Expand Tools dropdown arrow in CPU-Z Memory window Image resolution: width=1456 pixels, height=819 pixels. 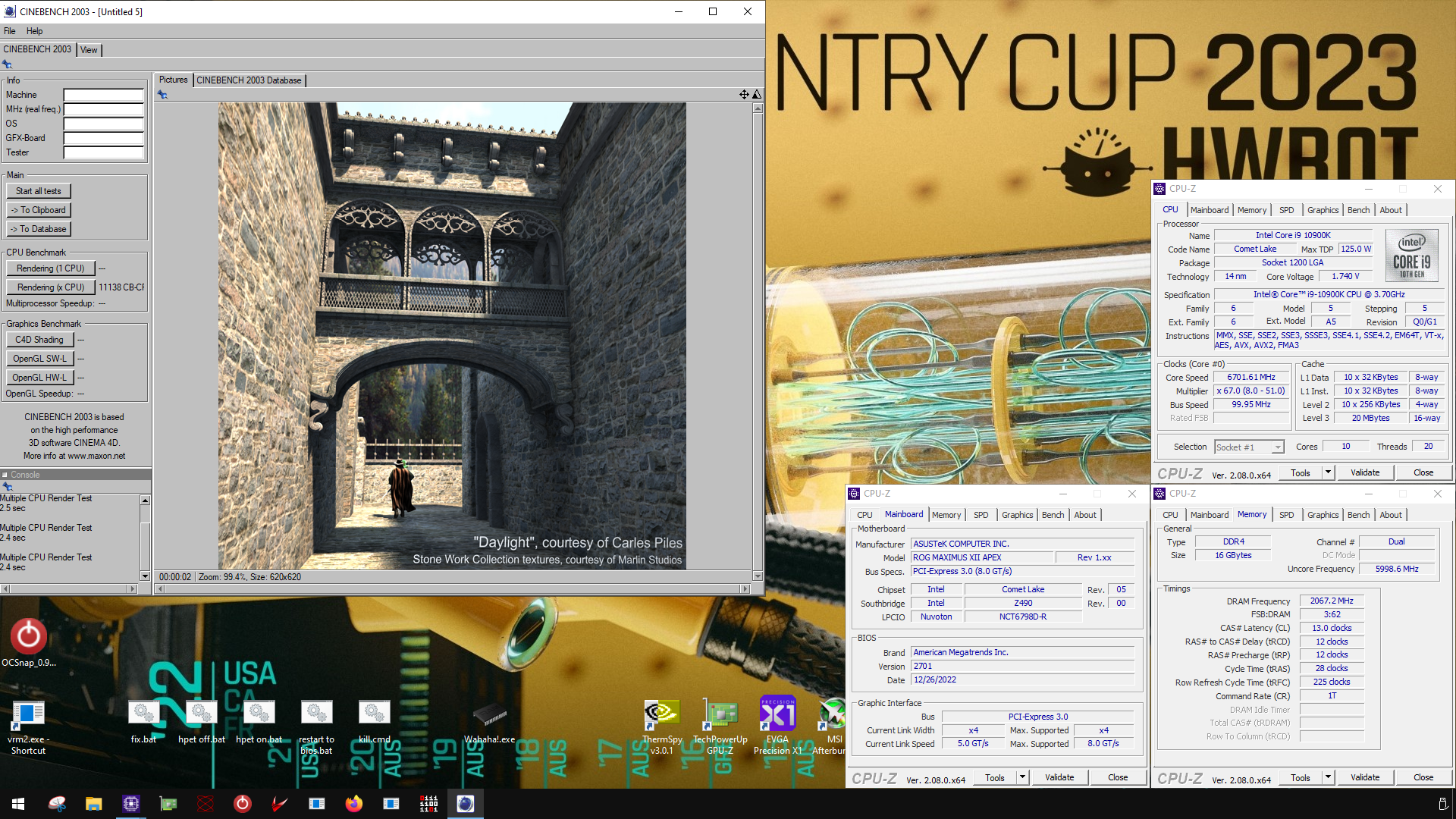tap(1328, 777)
